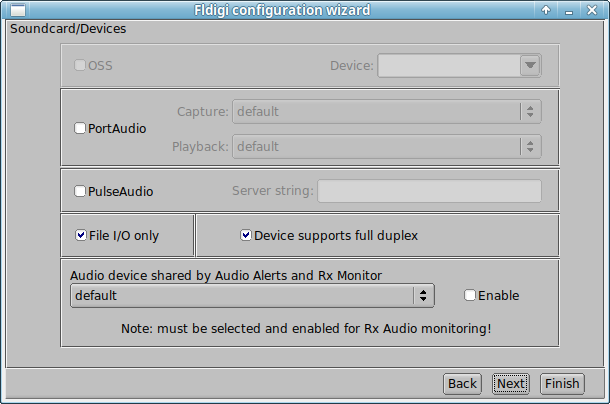Click the disabled OSS checkbox
This screenshot has width=610, height=404.
pyautogui.click(x=80, y=65)
